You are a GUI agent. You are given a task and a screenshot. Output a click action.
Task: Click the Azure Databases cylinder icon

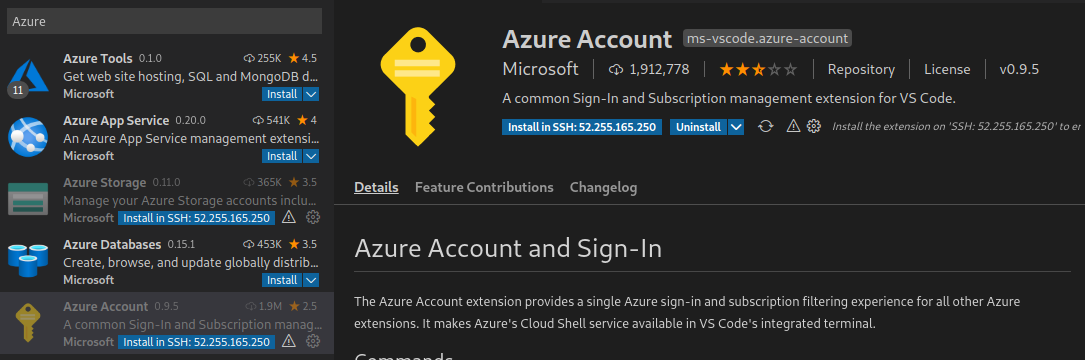(28, 261)
